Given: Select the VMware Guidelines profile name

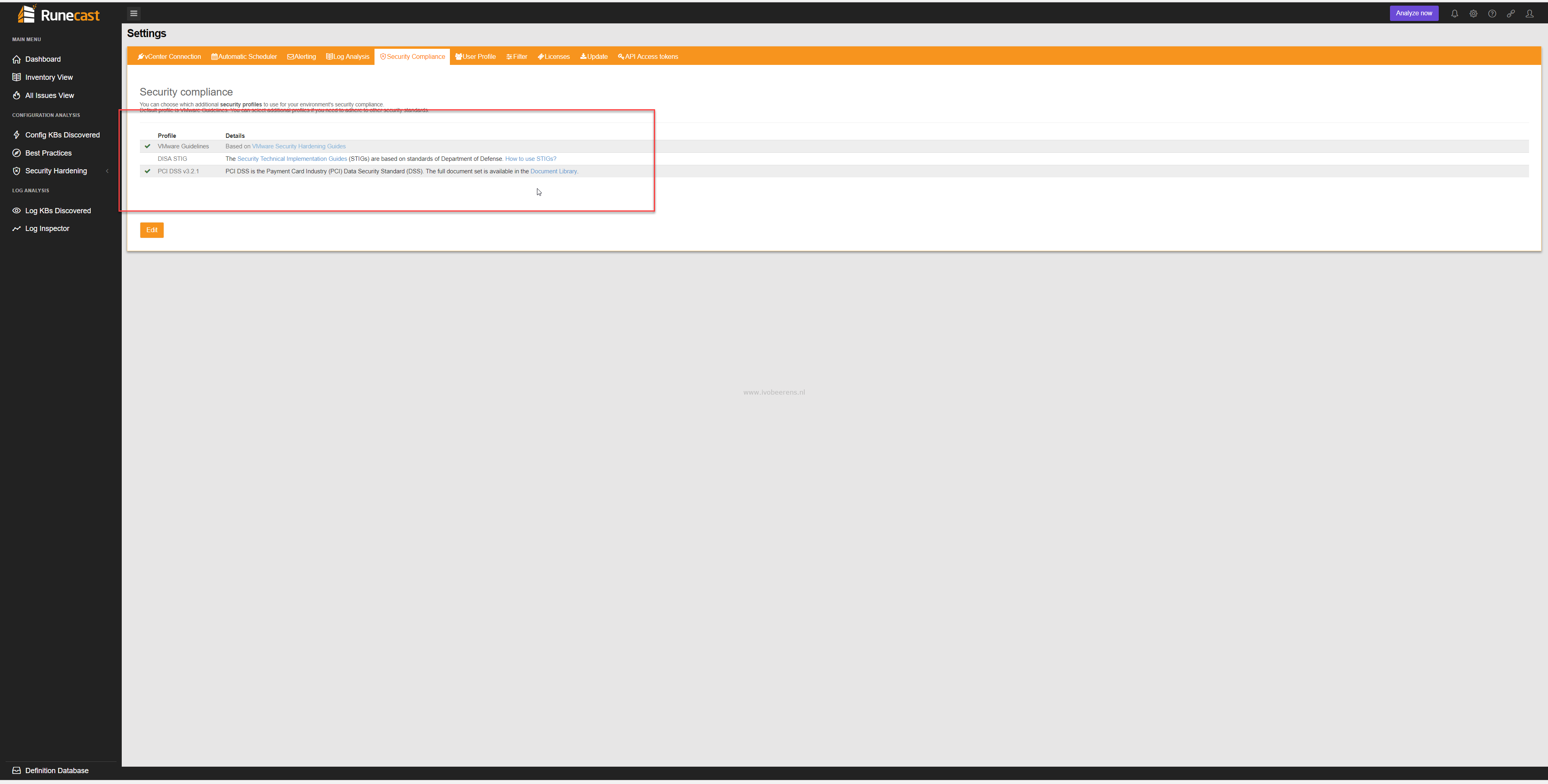Looking at the screenshot, I should pos(183,146).
